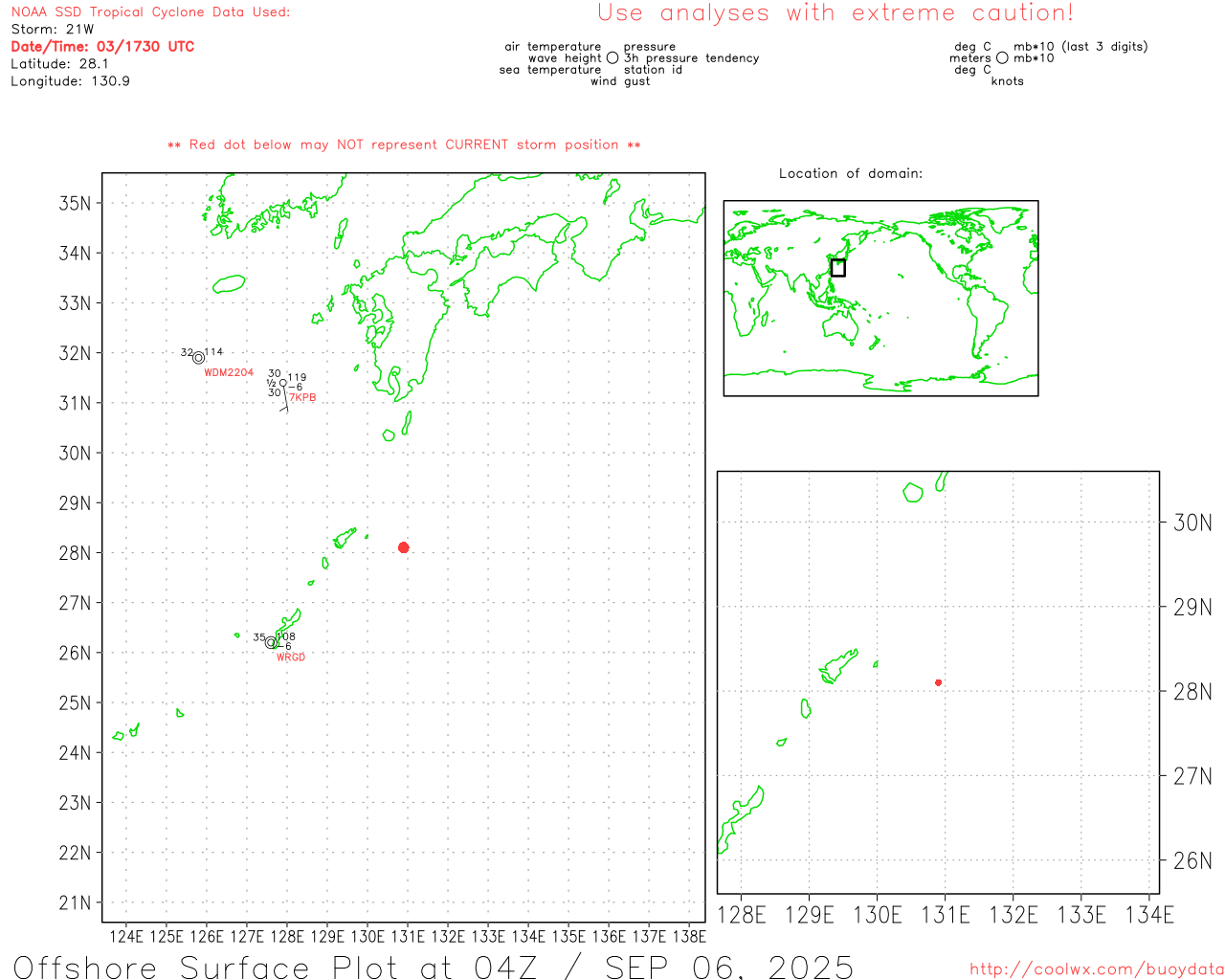
Task: Open the coolwx.com/buoydata URL
Action: coord(1097,969)
